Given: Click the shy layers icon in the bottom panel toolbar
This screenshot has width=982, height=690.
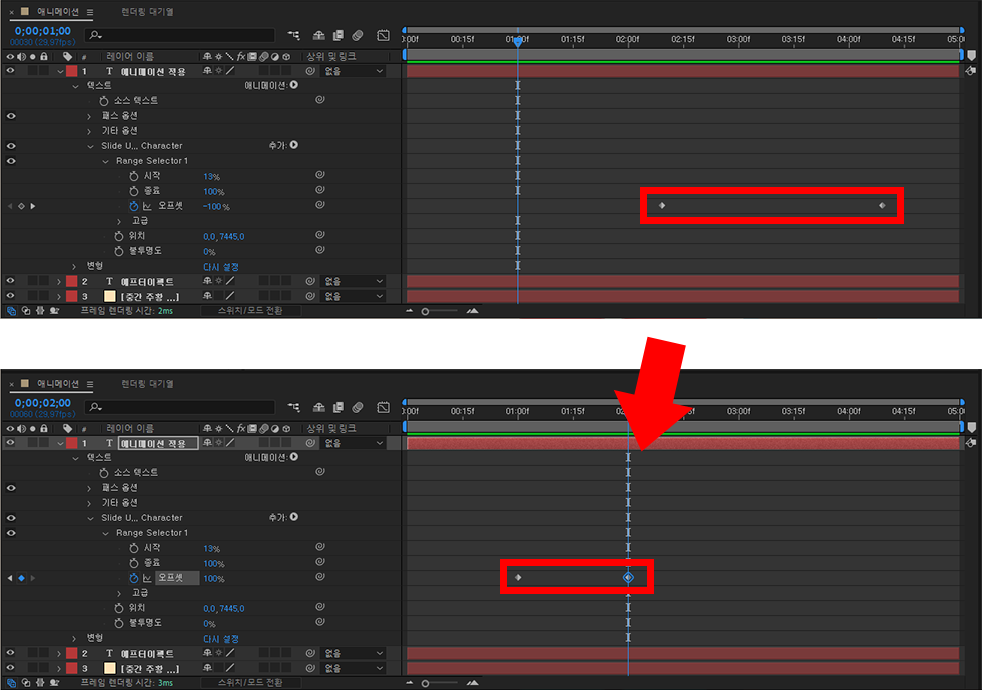Looking at the screenshot, I should [x=318, y=408].
